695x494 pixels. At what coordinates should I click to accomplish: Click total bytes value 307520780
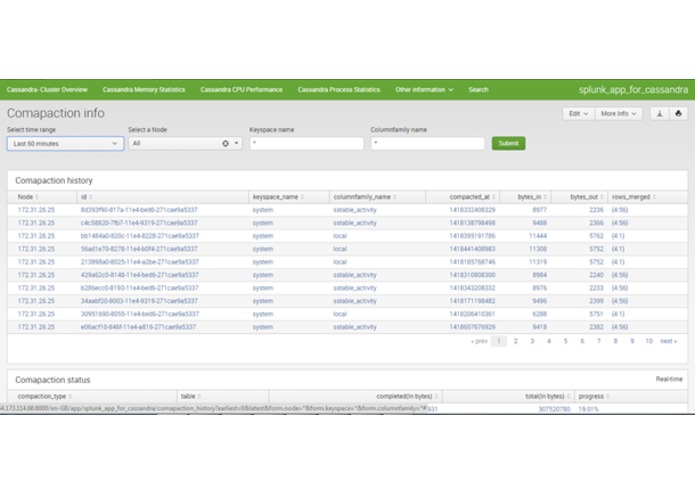click(554, 409)
